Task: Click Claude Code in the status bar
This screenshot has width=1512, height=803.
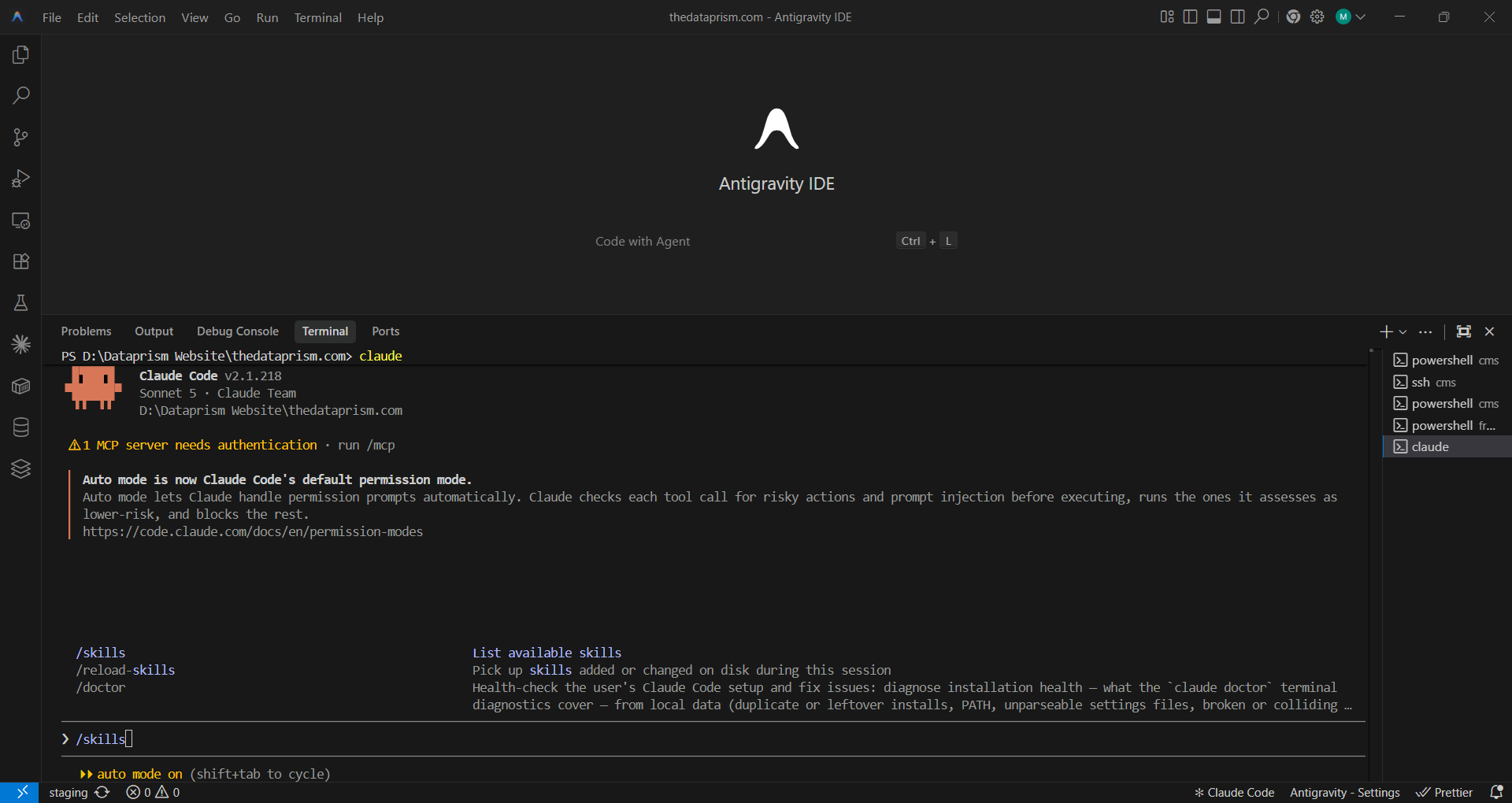Action: click(x=1234, y=792)
